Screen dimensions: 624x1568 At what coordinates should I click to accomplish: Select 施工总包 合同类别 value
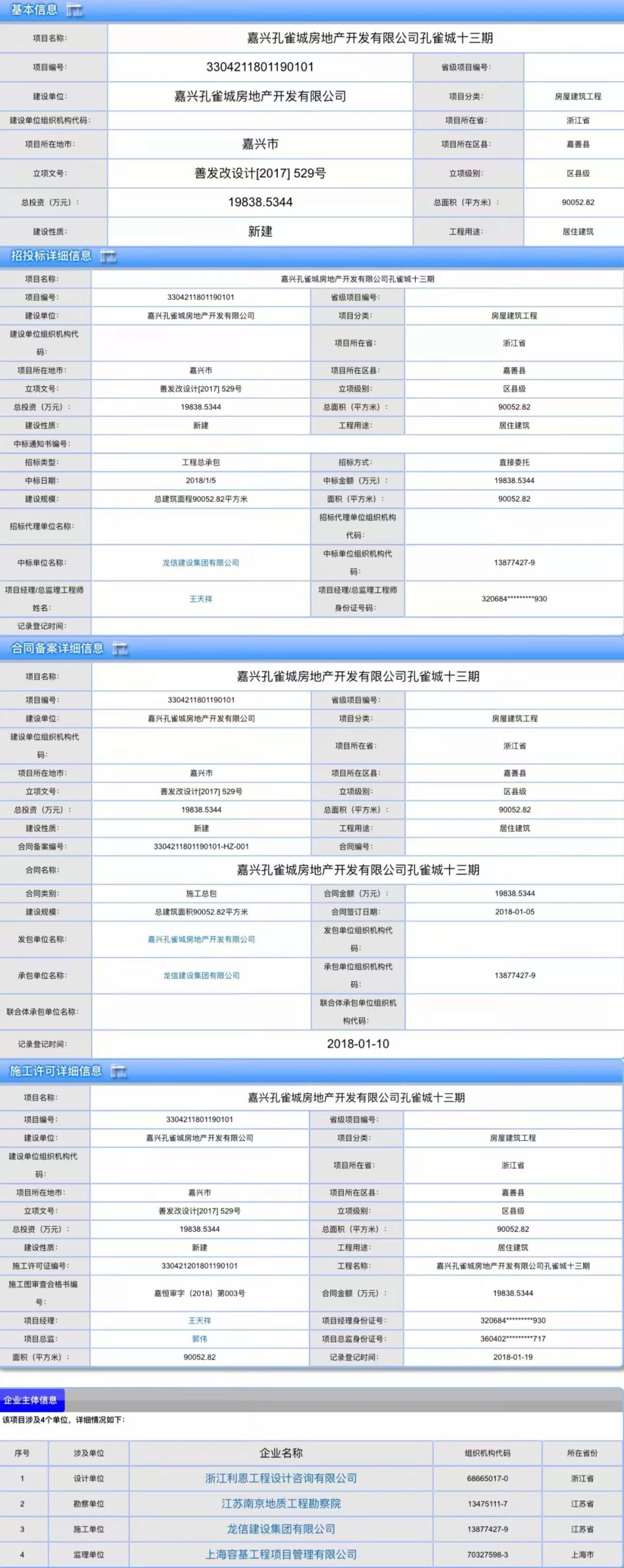pos(202,893)
